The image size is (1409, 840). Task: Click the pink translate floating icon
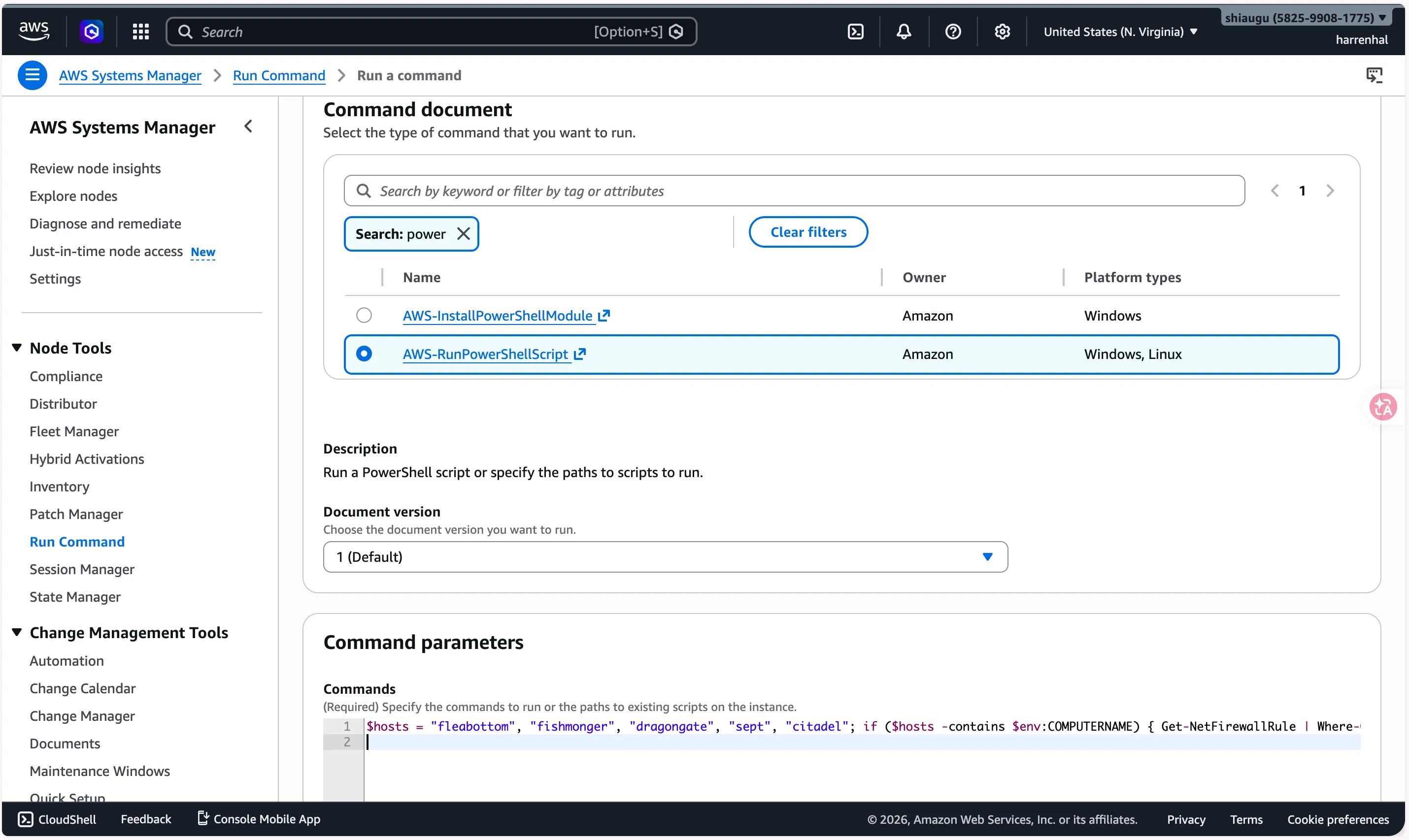point(1383,407)
